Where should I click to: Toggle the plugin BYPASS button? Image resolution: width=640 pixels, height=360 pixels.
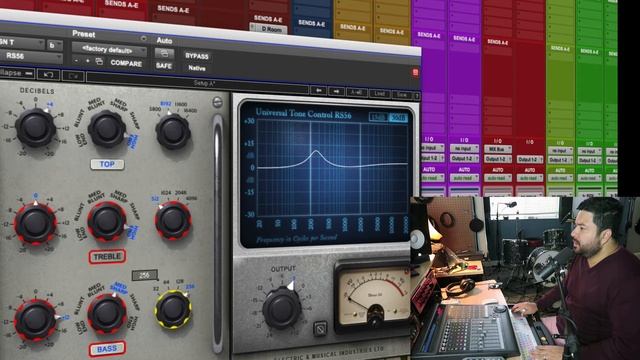[197, 56]
